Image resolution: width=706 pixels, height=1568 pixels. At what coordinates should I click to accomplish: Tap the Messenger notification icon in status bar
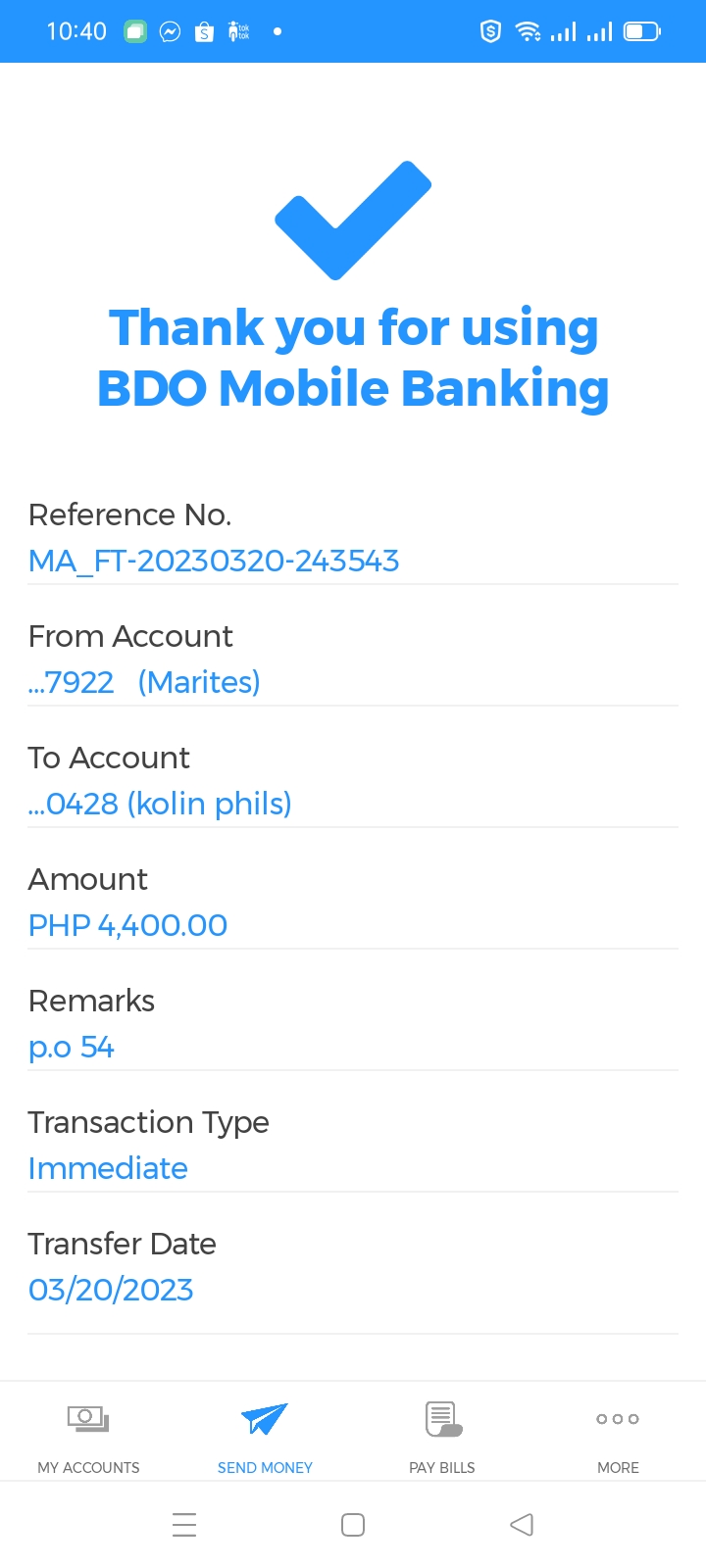tap(170, 32)
